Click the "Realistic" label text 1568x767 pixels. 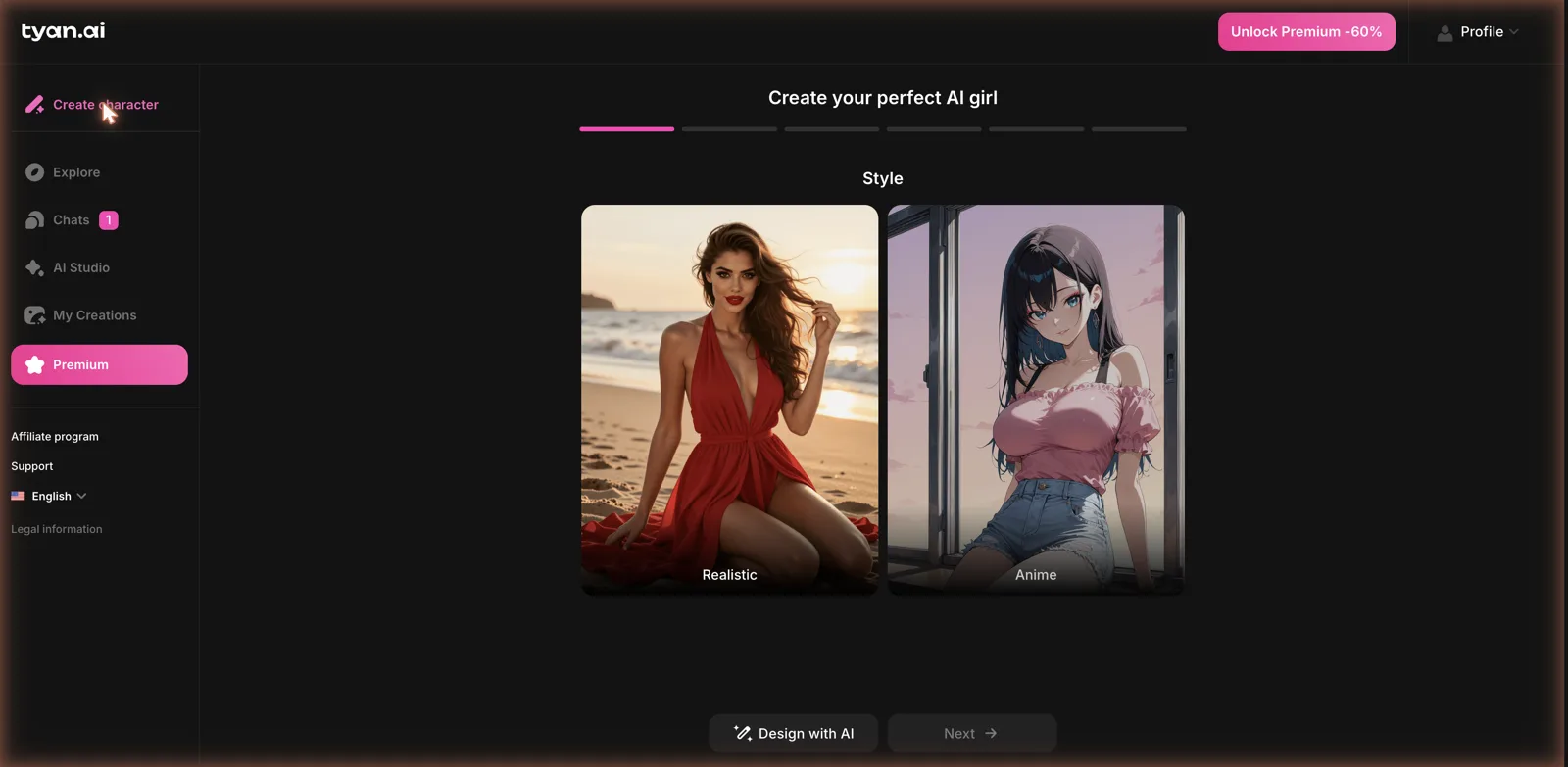click(x=729, y=575)
